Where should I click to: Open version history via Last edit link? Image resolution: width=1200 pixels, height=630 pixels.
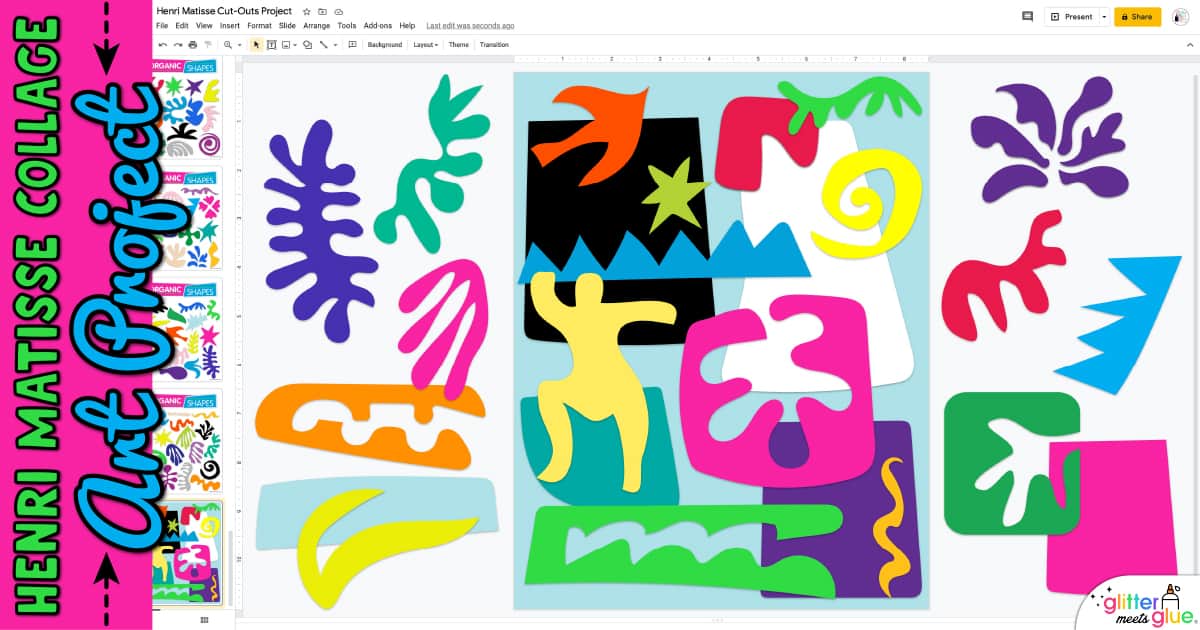coord(470,25)
